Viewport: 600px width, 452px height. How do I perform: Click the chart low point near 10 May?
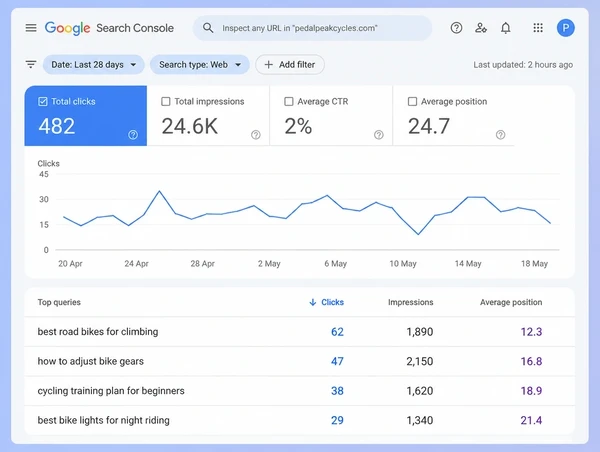click(x=418, y=234)
